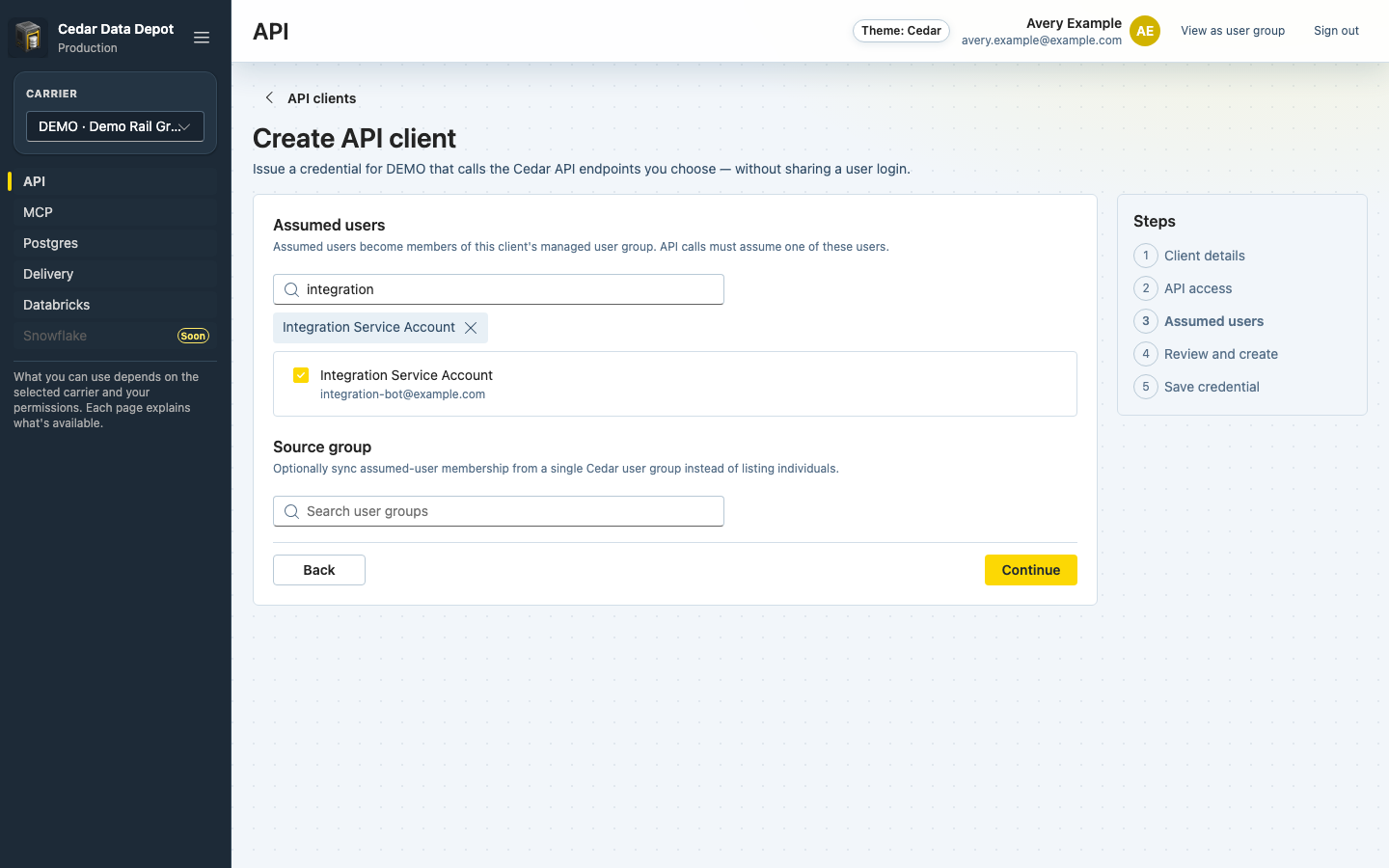Click the Client details step label
This screenshot has height=868, width=1389.
[x=1205, y=256]
